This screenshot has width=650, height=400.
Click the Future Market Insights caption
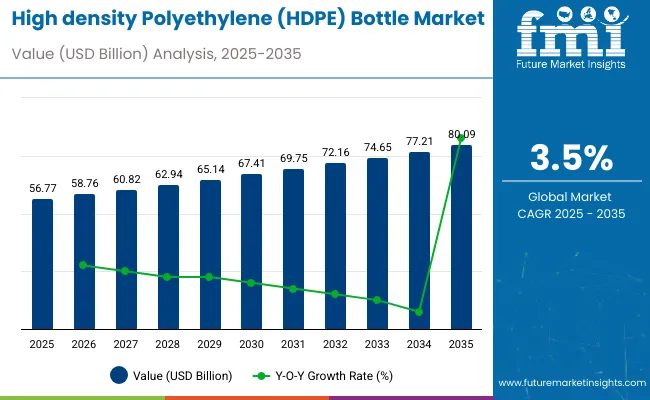[x=571, y=64]
